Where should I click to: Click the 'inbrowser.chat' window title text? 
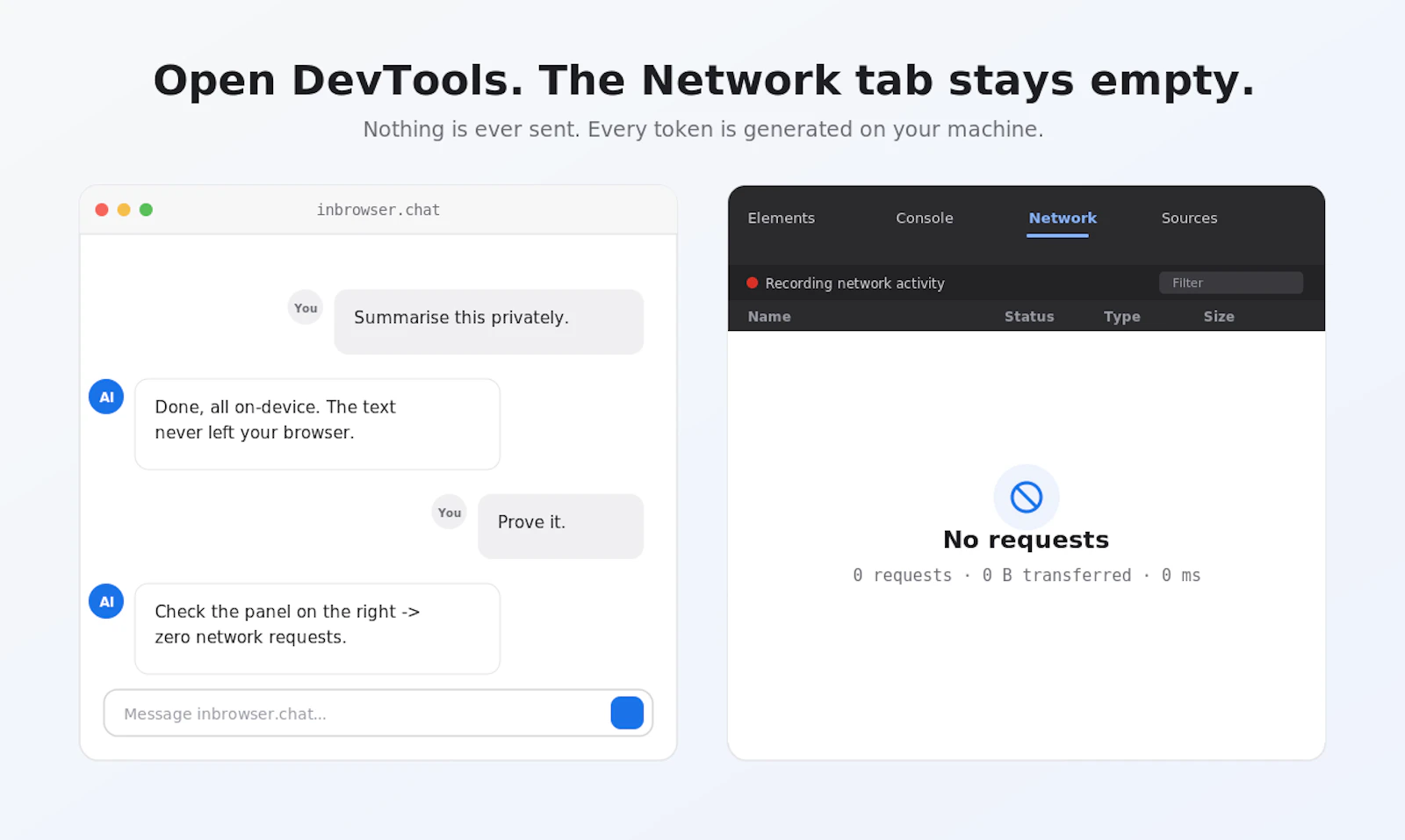378,210
